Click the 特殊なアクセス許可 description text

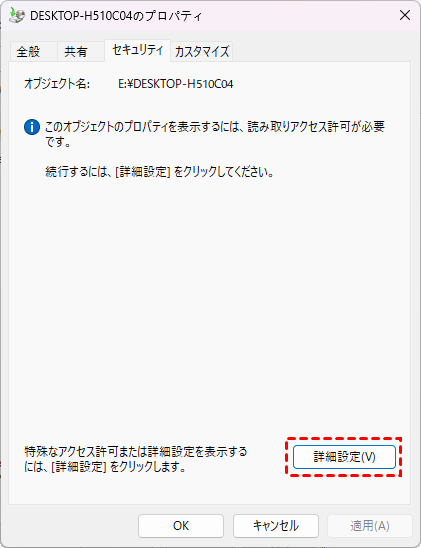pos(136,452)
